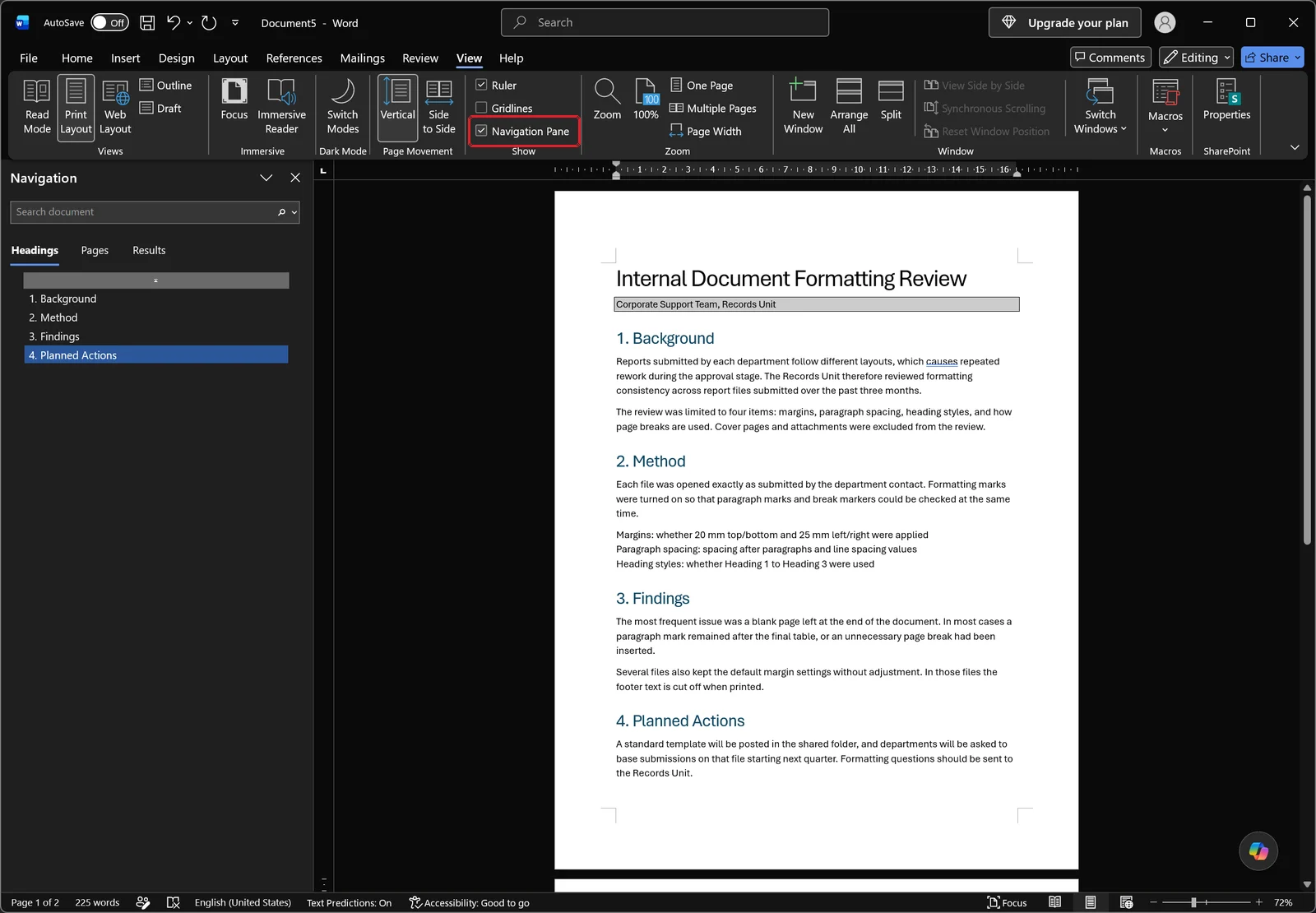Open Outline view

[x=165, y=85]
